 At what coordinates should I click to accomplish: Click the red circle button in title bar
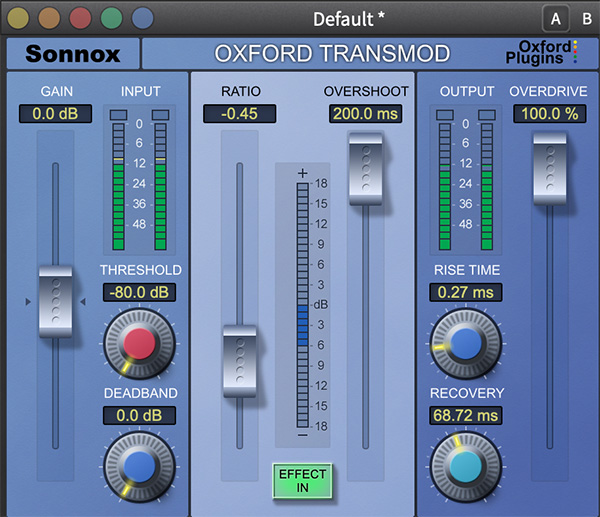[80, 18]
